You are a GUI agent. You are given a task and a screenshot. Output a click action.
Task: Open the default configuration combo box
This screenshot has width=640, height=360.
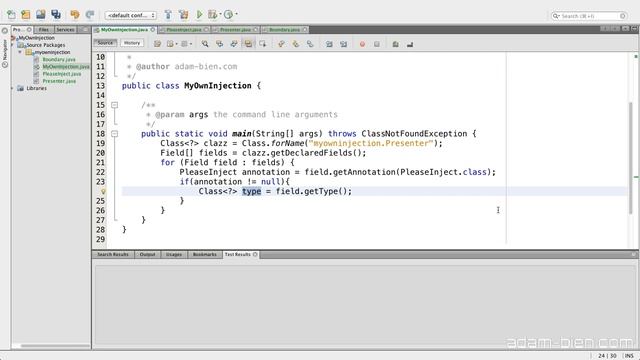point(131,16)
